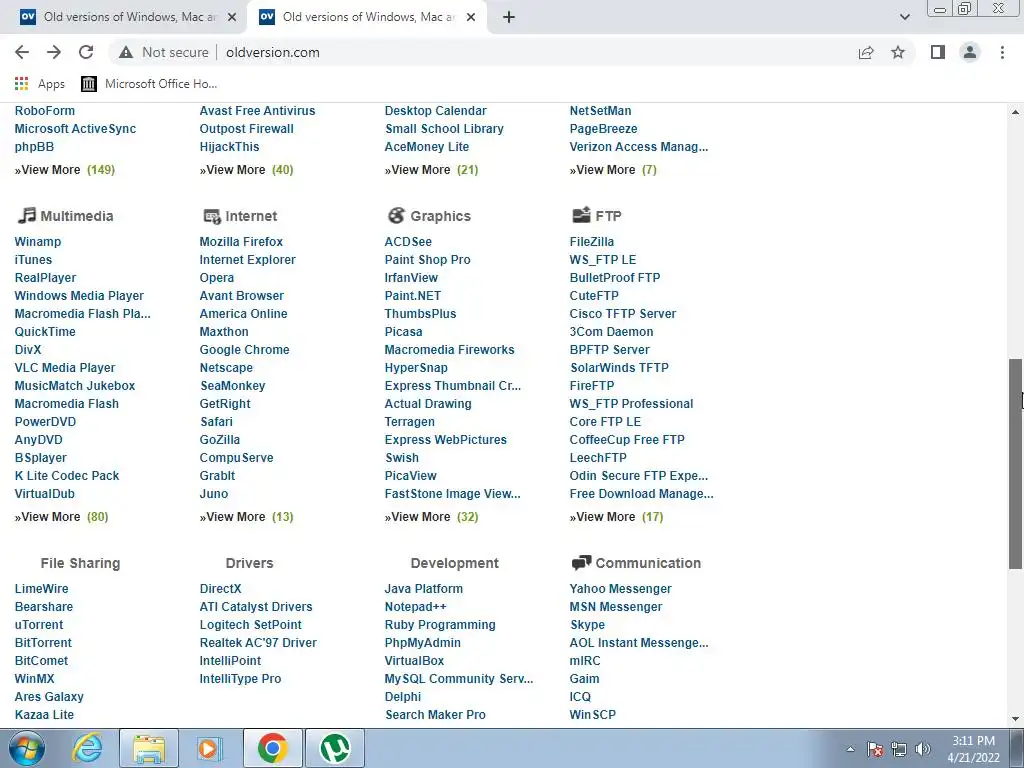Click the Chrome icon in the taskbar

pyautogui.click(x=273, y=748)
